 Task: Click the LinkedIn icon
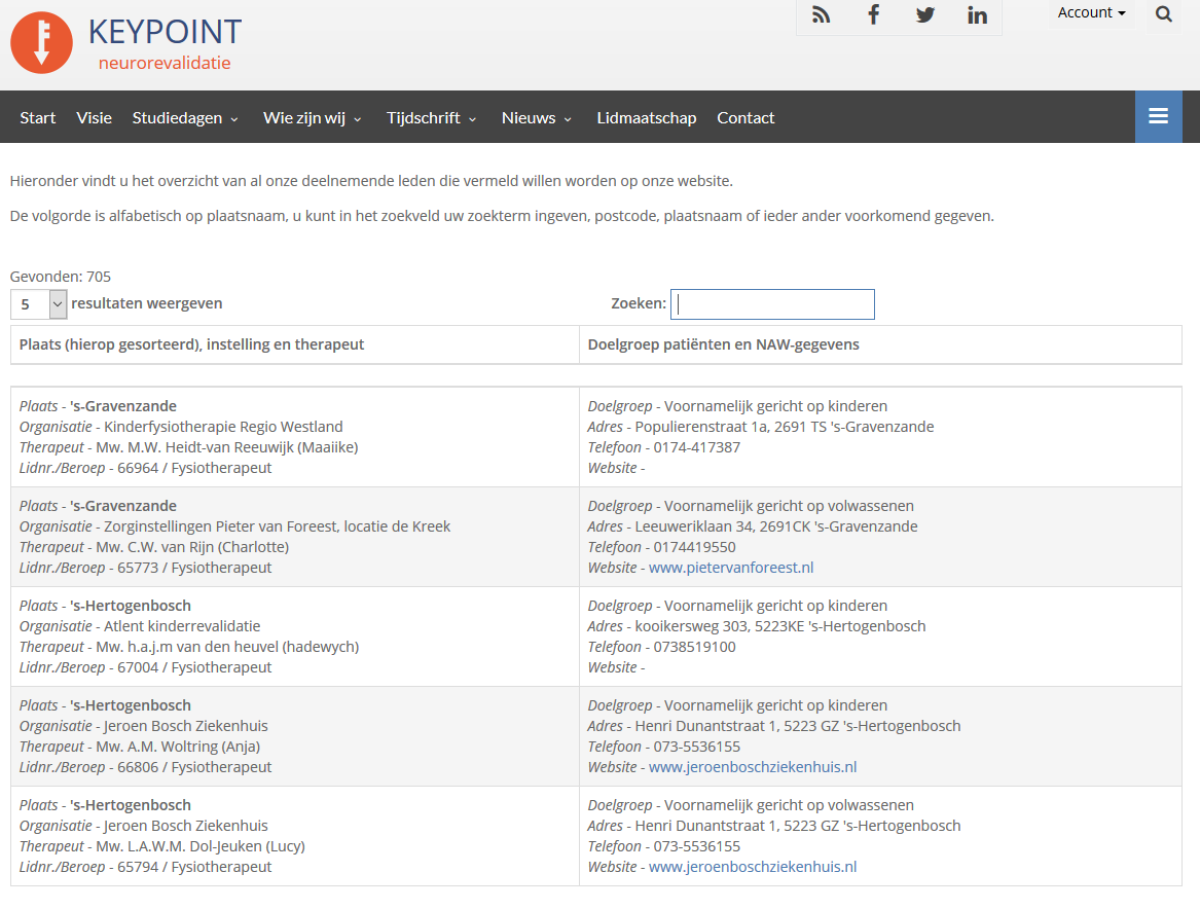tap(977, 14)
